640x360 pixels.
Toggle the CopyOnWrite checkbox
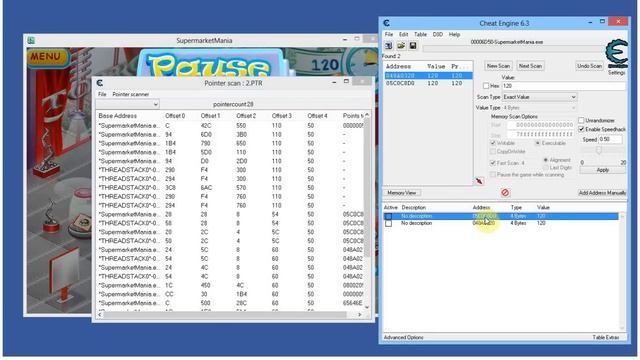click(x=493, y=151)
